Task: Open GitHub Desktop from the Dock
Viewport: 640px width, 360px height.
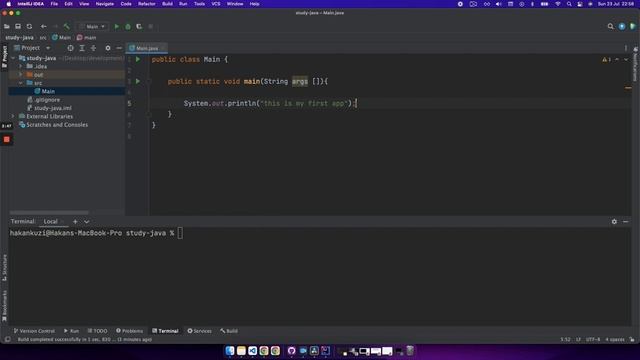Action: pyautogui.click(x=291, y=351)
